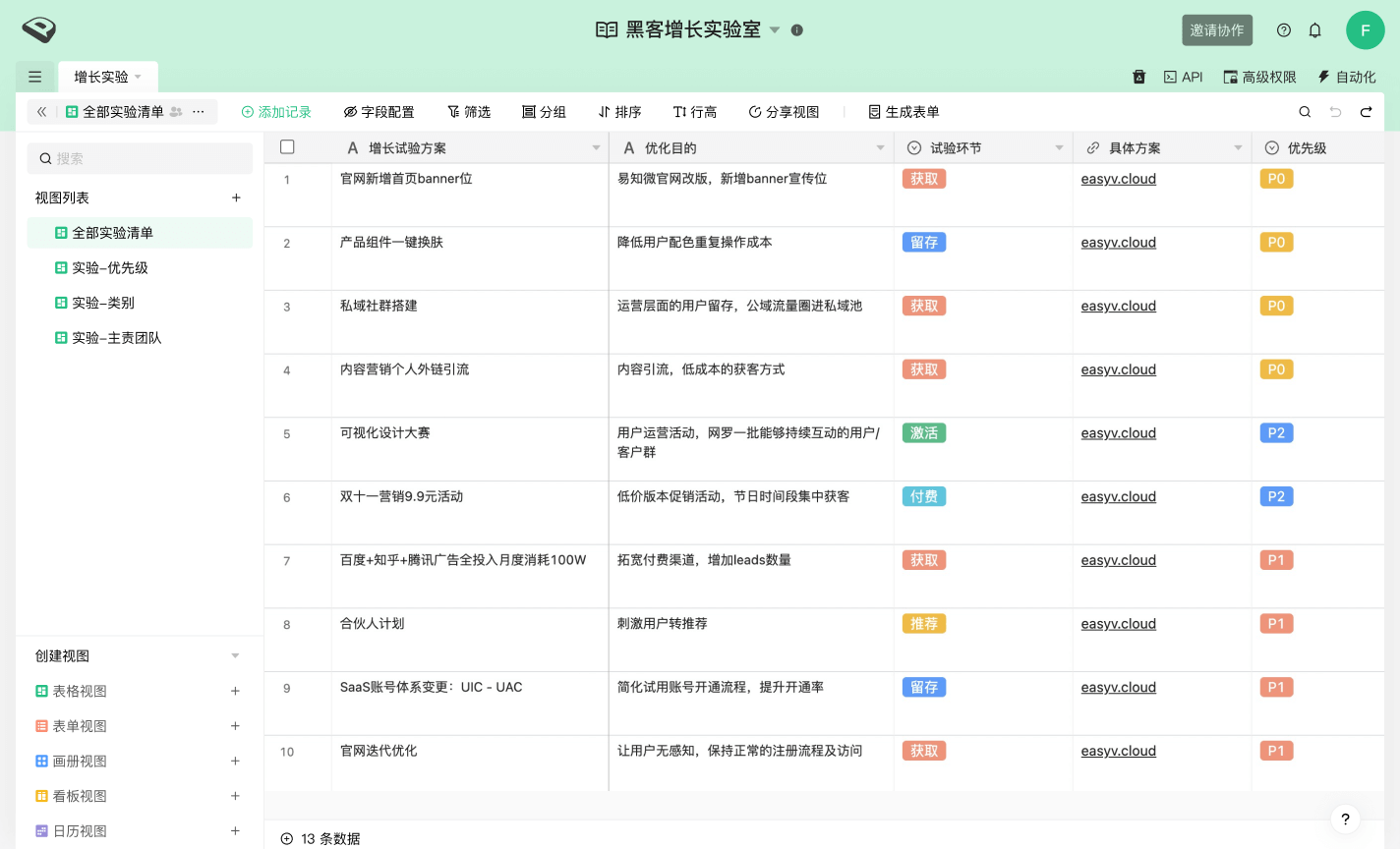1400x849 pixels.
Task: Click the P2 priority tag in row 5
Action: [1275, 433]
